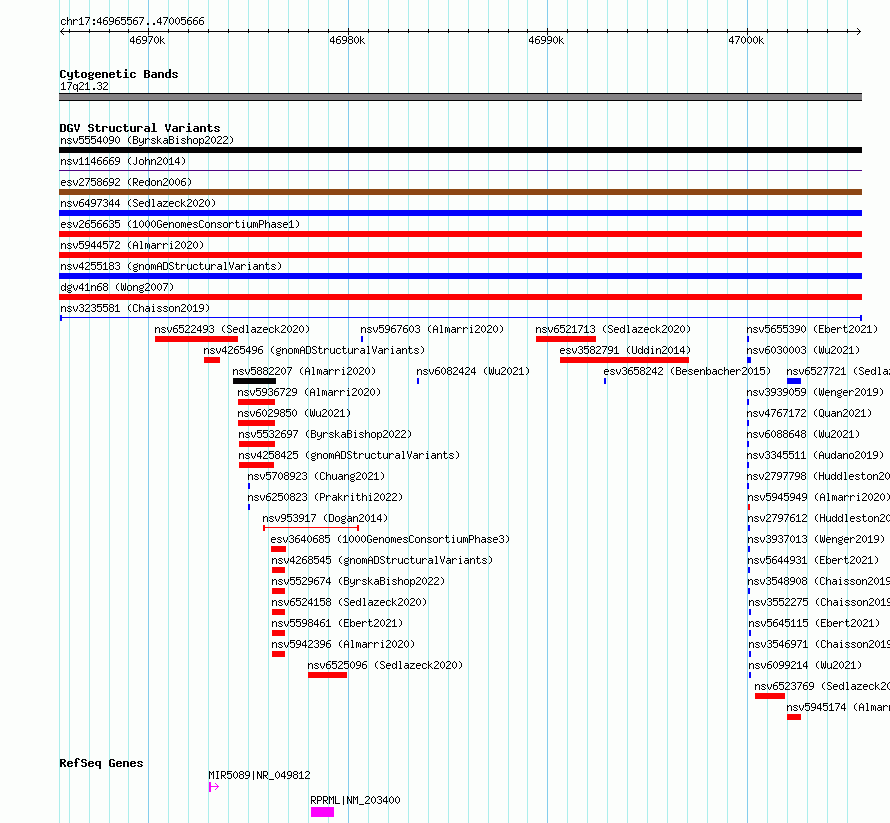
Task: Select nsv5644931 (Ebert2021) label
Action: (813, 560)
